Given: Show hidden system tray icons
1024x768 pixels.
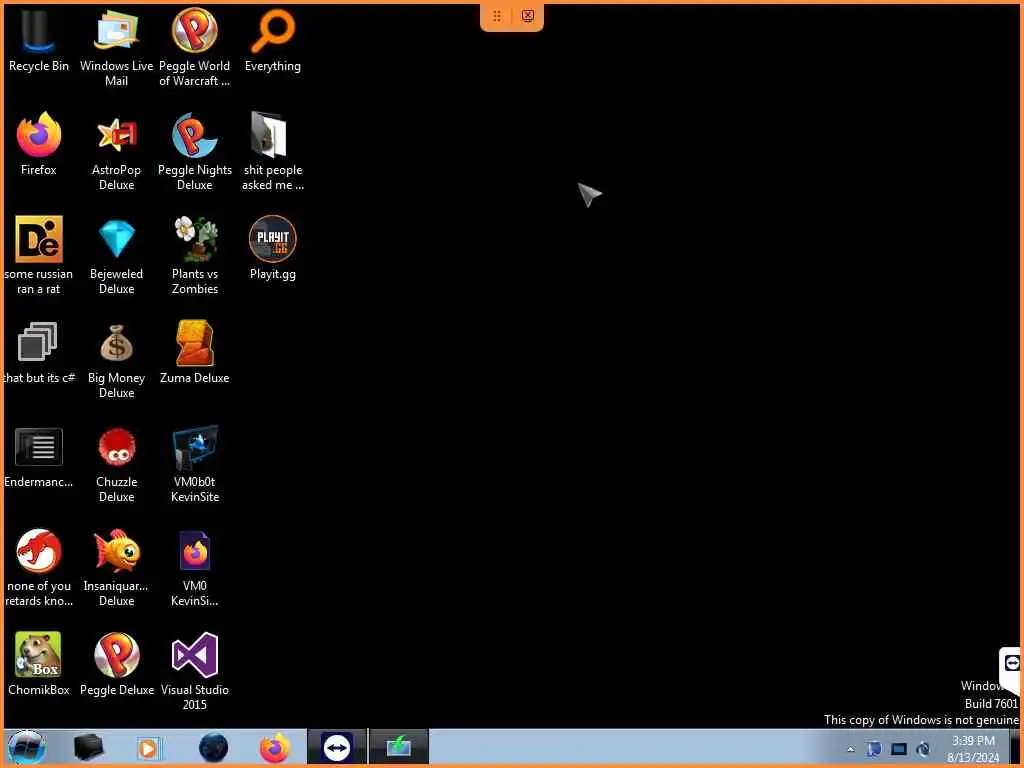Looking at the screenshot, I should (850, 749).
